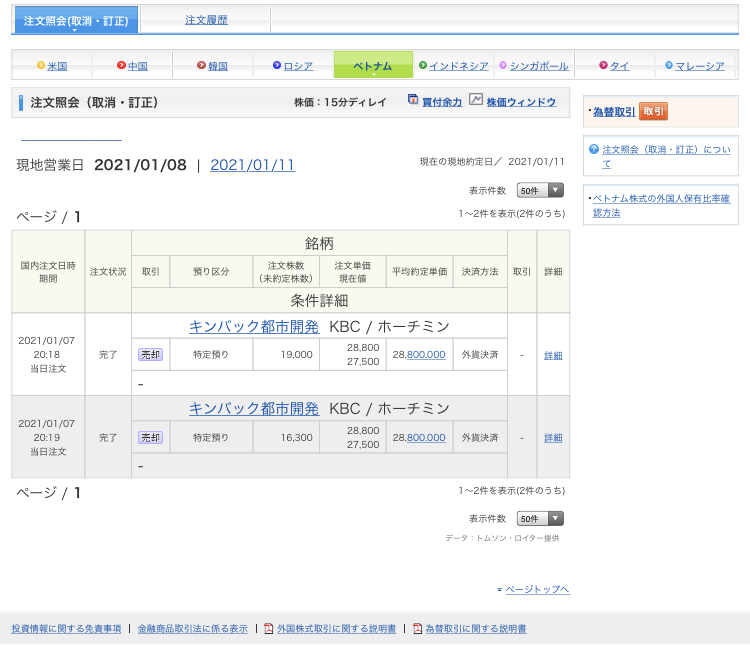Screen dimensions: 750x646
Task: Click the PDF icon before 為替取引に関する説明書
Action: (x=418, y=628)
